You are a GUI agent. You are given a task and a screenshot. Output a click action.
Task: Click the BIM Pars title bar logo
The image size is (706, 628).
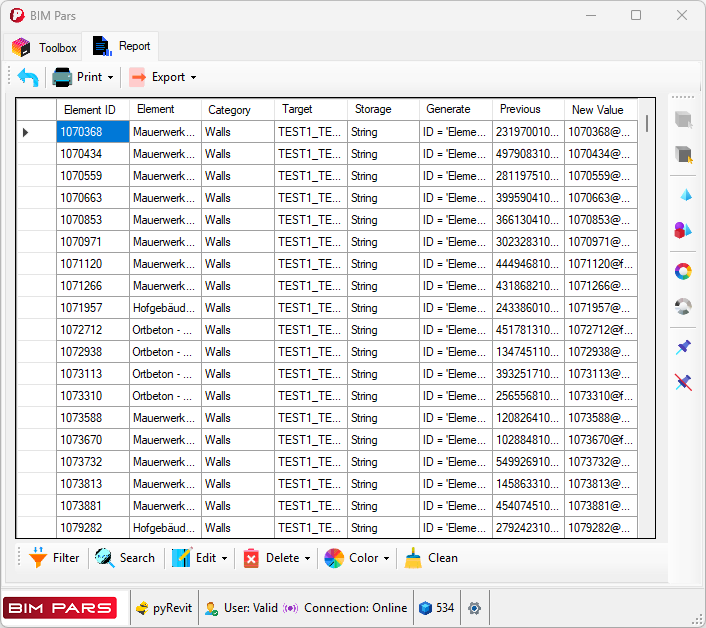17,15
